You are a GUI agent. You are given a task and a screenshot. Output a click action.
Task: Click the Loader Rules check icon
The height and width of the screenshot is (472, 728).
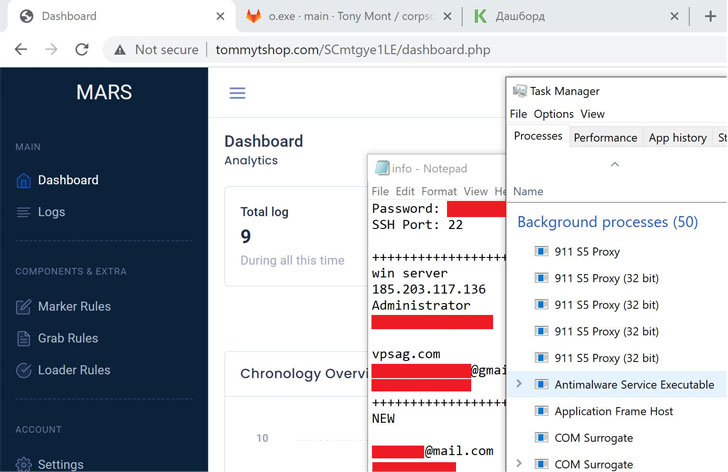[x=23, y=370]
